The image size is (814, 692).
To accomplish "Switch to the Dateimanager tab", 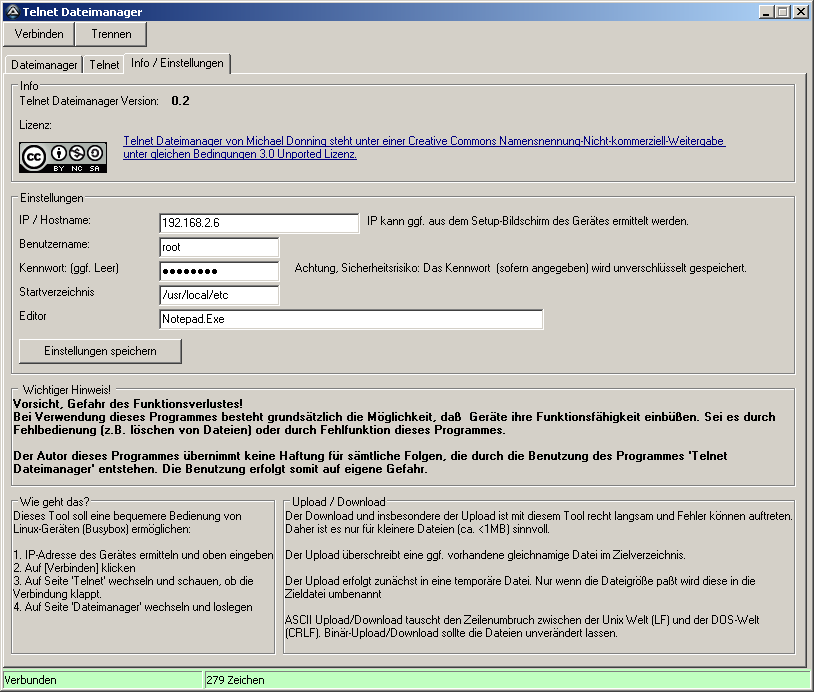I will [x=44, y=64].
